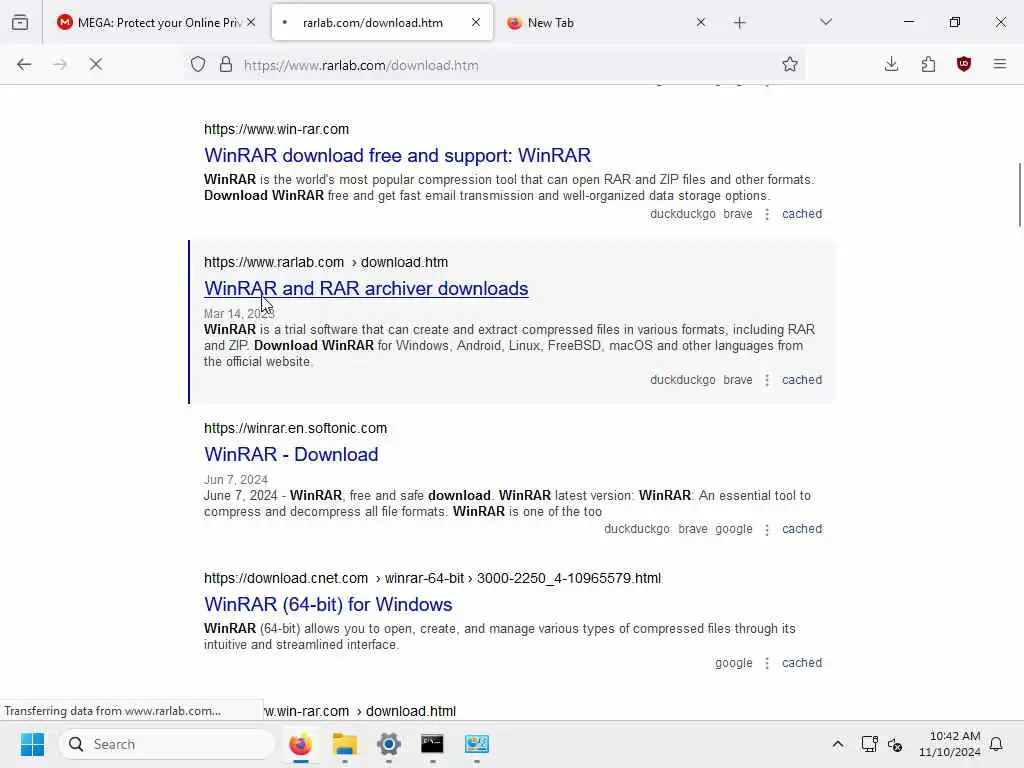Open Firefox from the taskbar
The image size is (1024, 768).
pos(300,744)
